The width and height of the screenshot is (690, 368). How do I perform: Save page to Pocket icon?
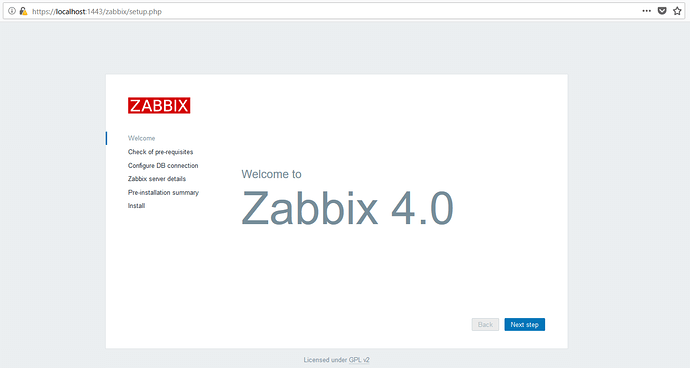pos(662,11)
